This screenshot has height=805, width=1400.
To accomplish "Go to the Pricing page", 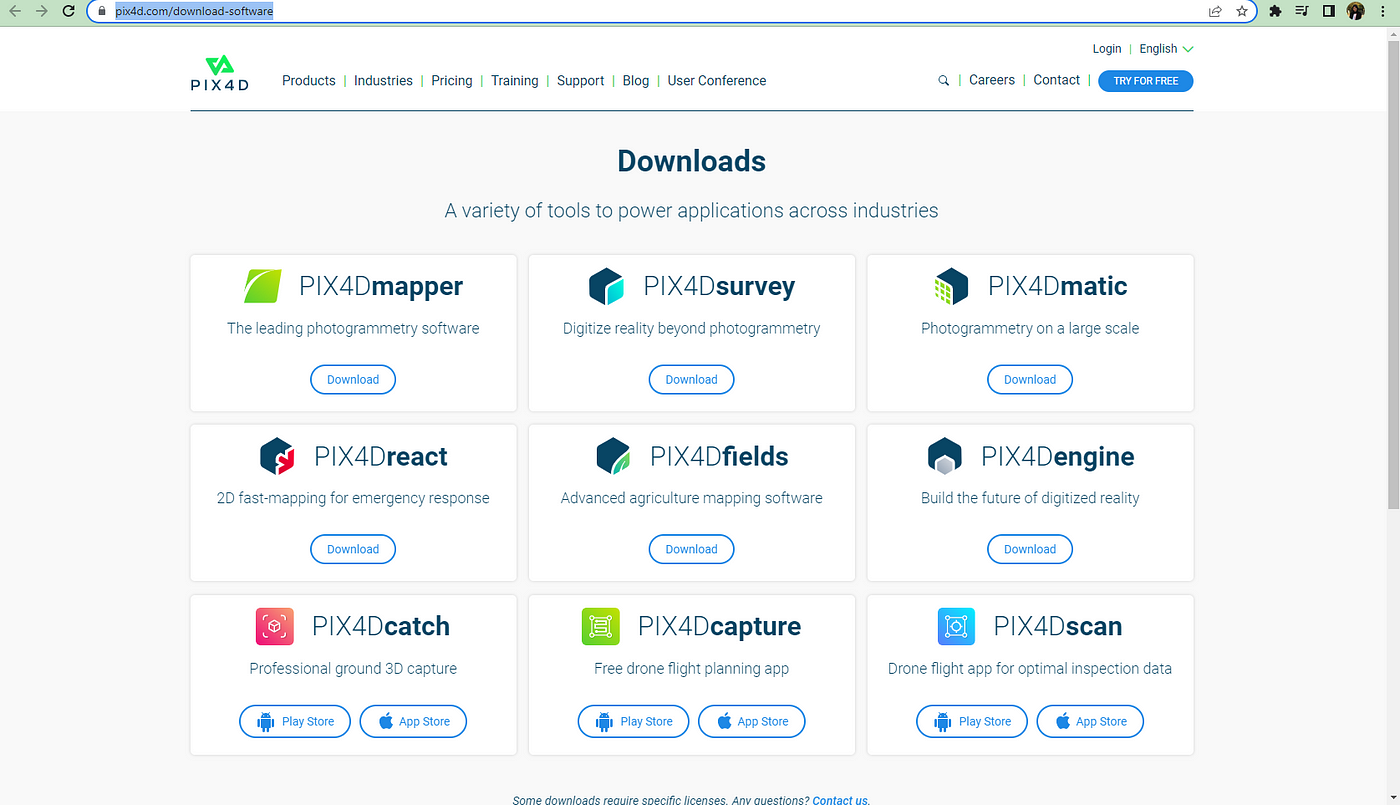I will [x=452, y=81].
